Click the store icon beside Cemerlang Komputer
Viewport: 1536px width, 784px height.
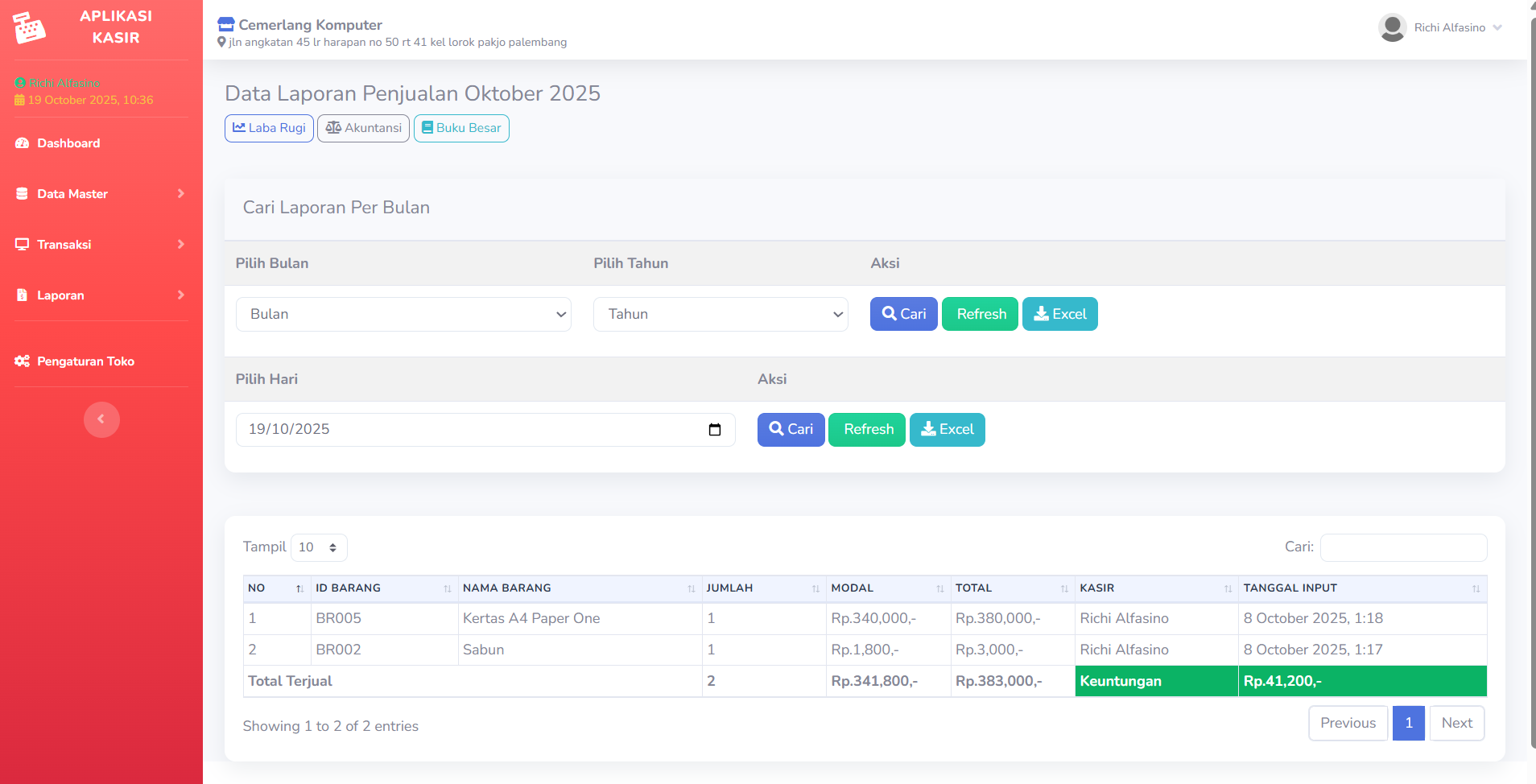pos(226,25)
